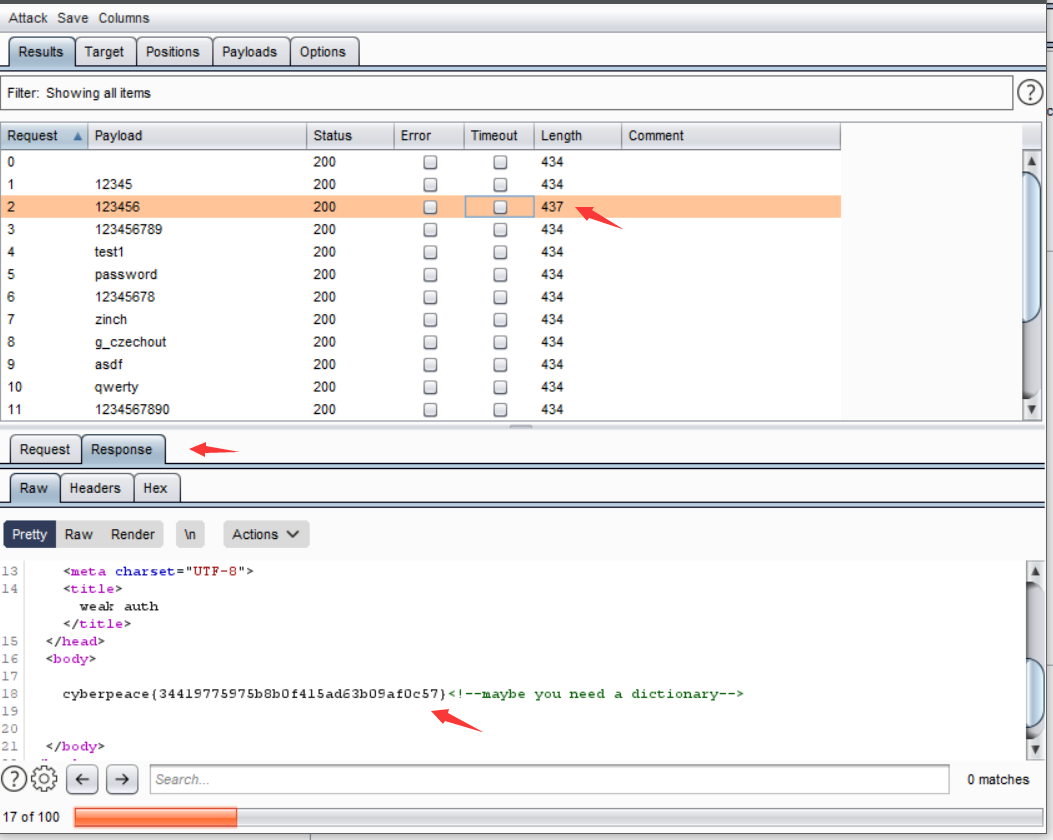The height and width of the screenshot is (840, 1053).
Task: Go to previous search match arrow
Action: click(84, 779)
